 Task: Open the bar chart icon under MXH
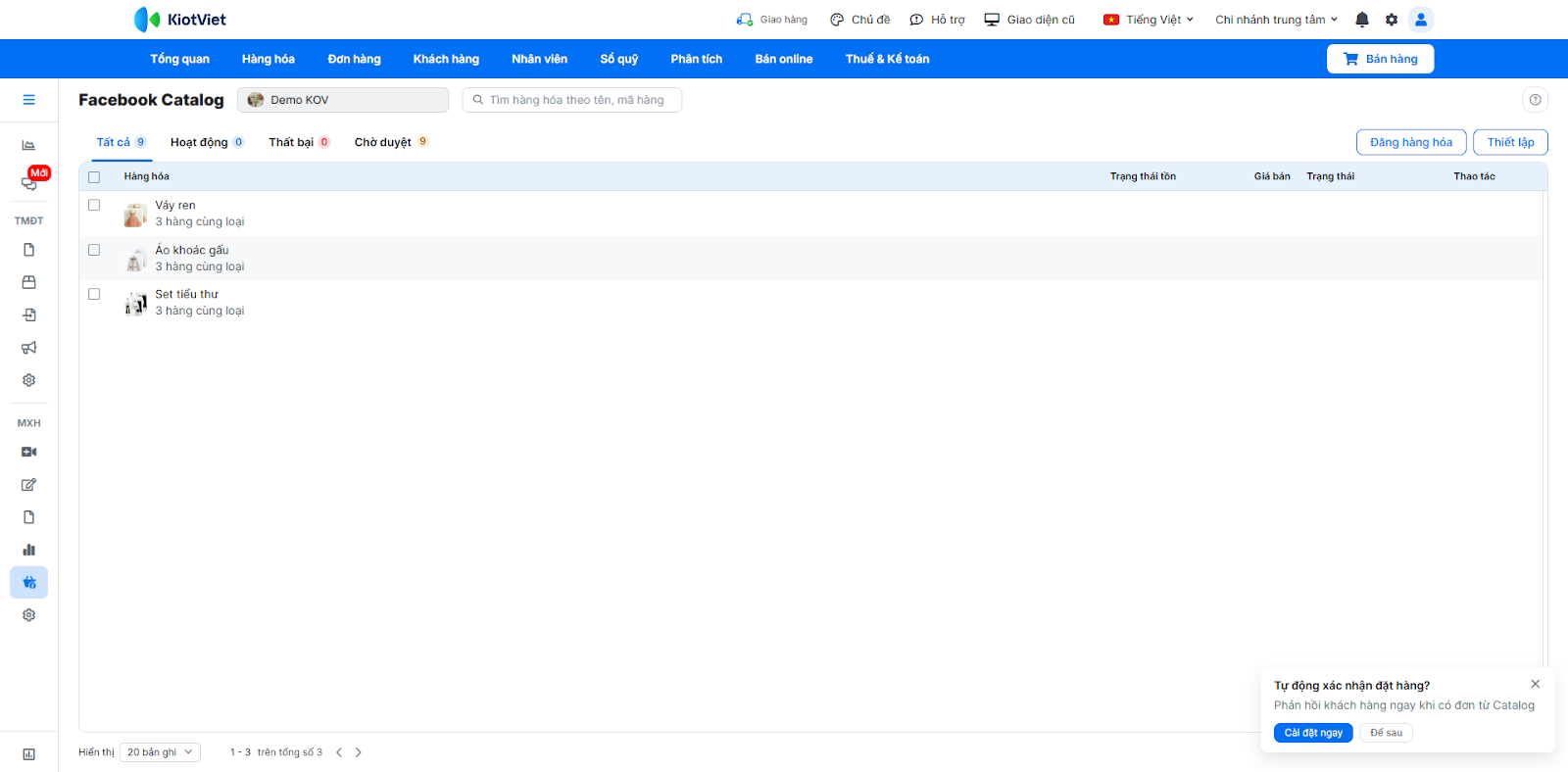[x=29, y=550]
